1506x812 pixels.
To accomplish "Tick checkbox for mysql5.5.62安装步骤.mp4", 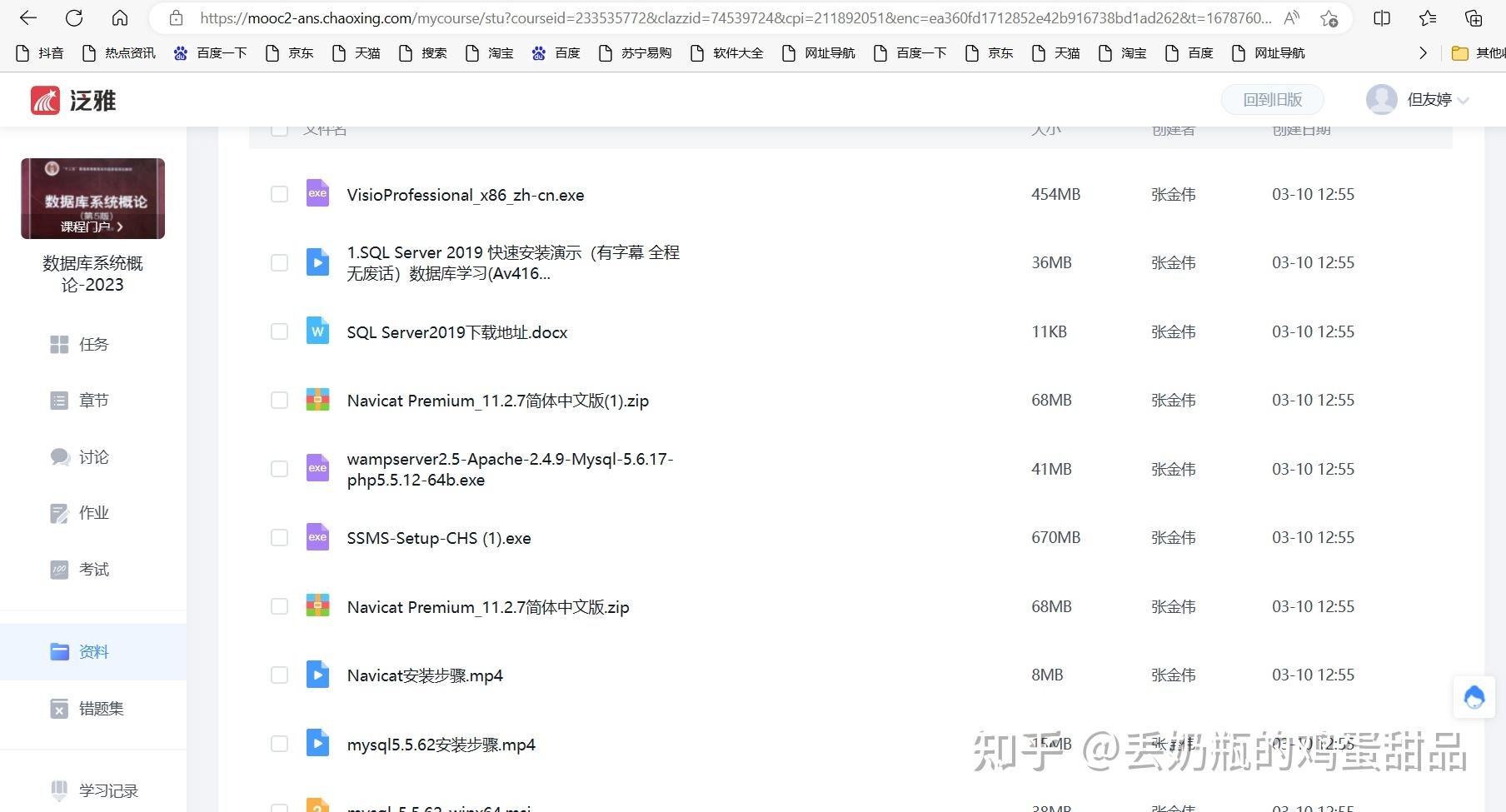I will click(279, 744).
